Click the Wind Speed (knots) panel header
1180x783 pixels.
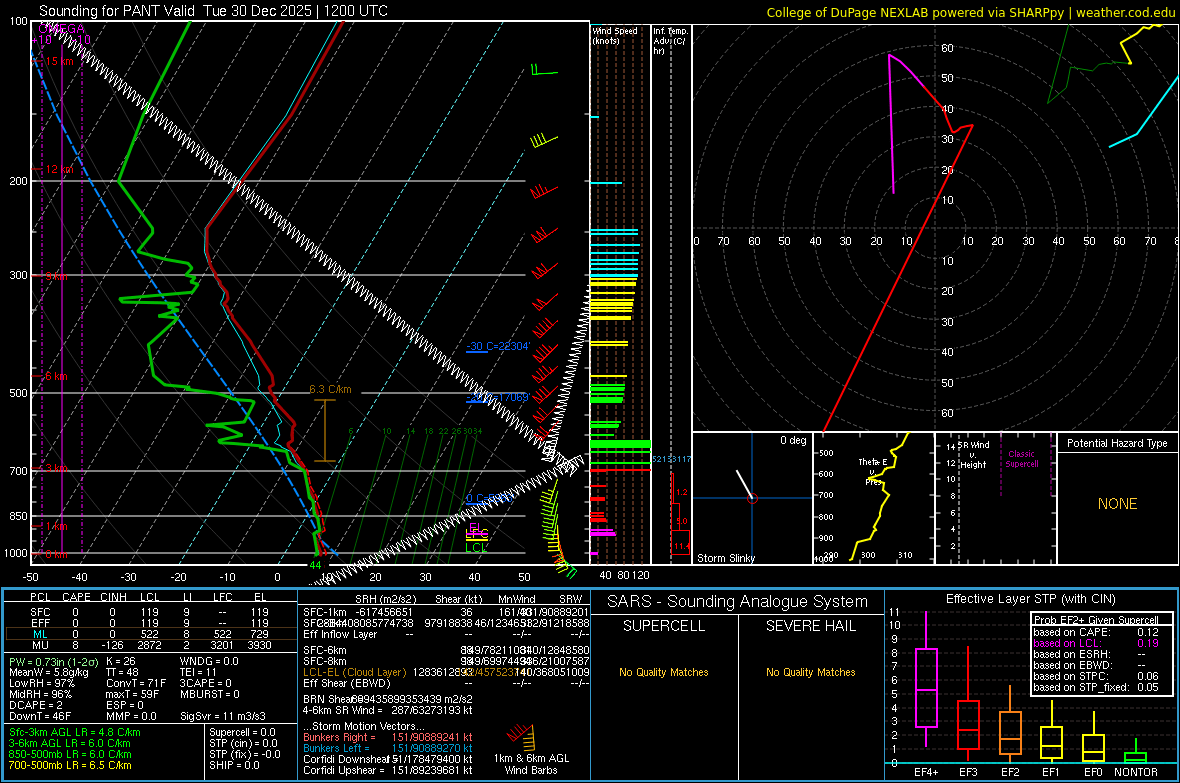pyautogui.click(x=614, y=35)
